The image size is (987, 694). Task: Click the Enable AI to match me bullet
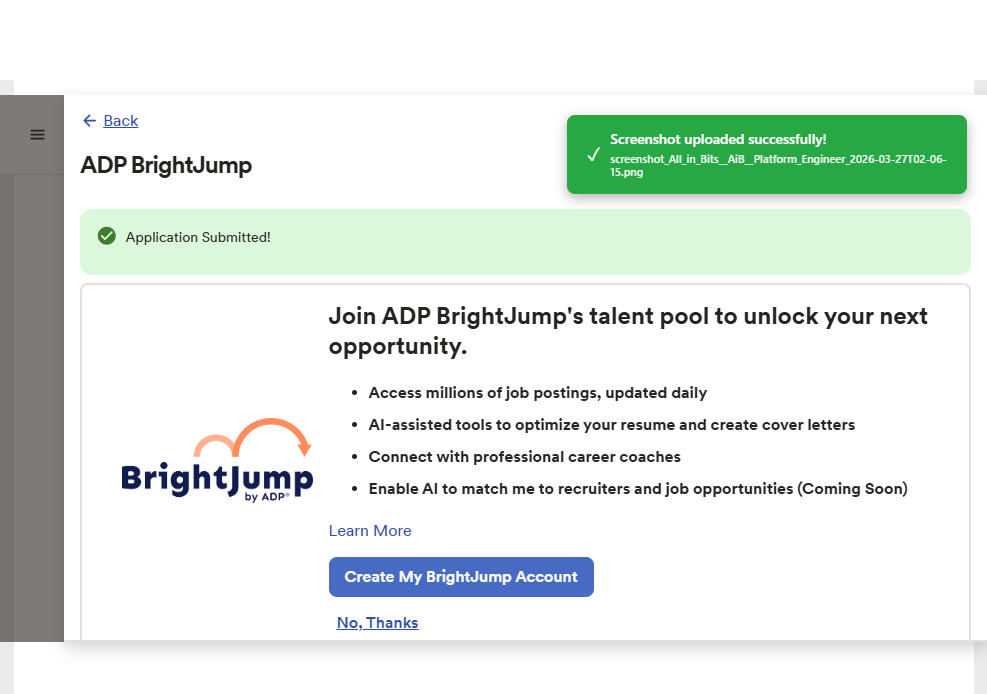click(637, 489)
